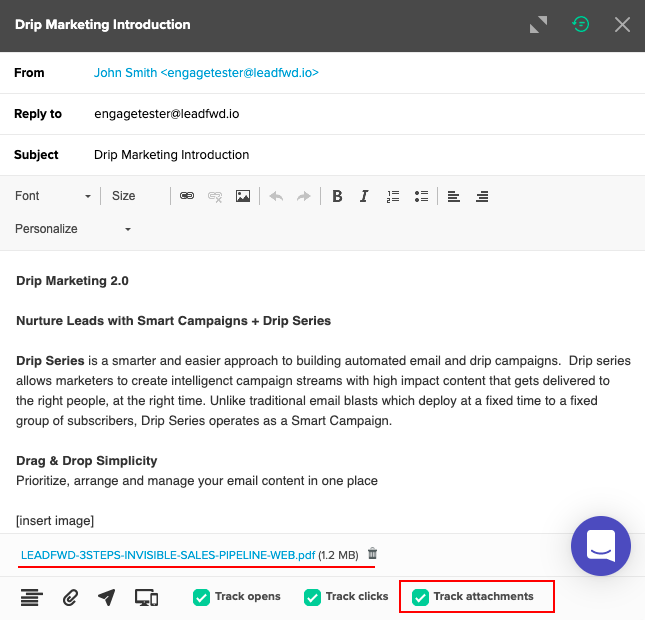Toggle italic formatting
The image size is (645, 620).
(x=364, y=196)
